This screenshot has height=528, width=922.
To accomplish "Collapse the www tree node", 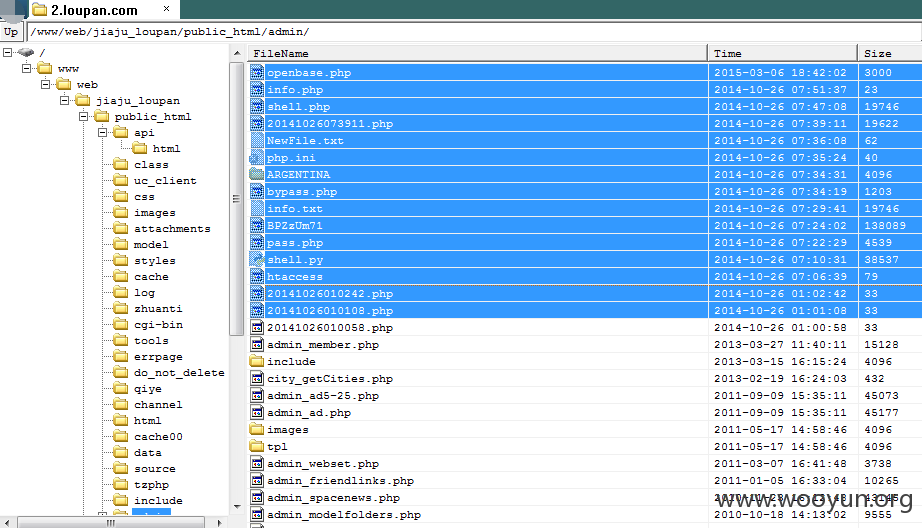I will click(x=26, y=68).
